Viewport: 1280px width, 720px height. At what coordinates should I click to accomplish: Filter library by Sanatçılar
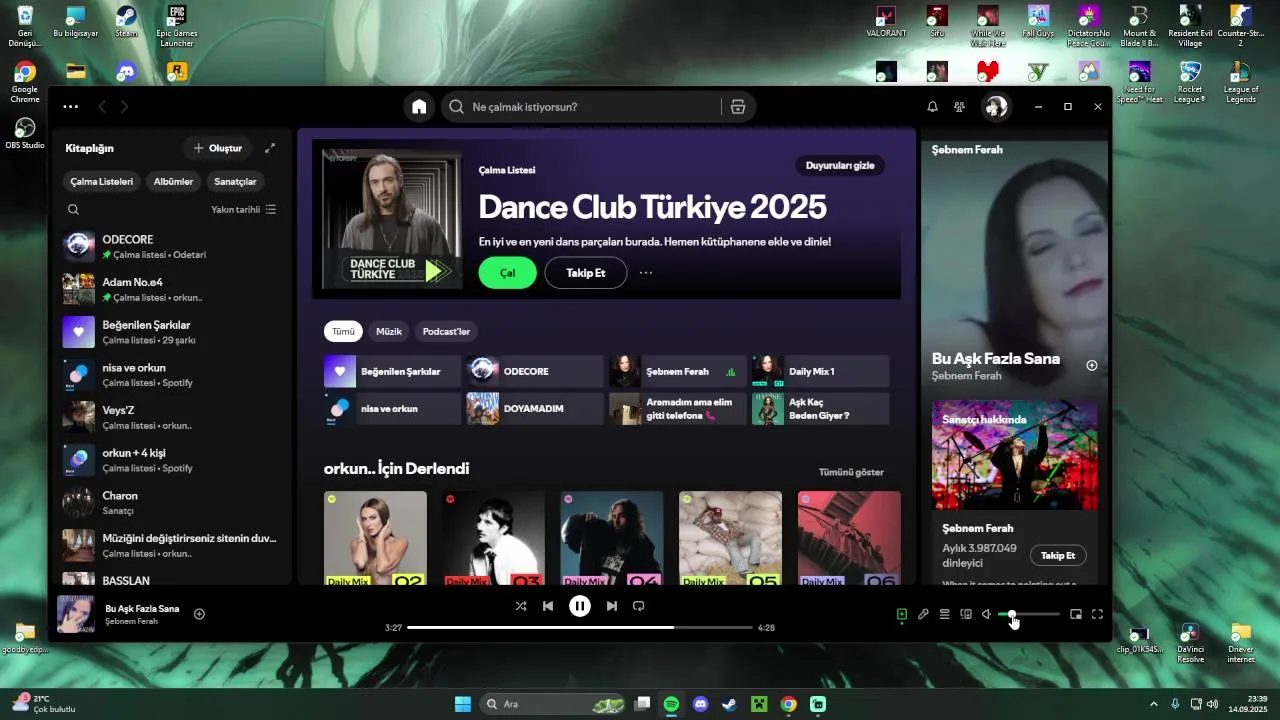click(x=236, y=182)
